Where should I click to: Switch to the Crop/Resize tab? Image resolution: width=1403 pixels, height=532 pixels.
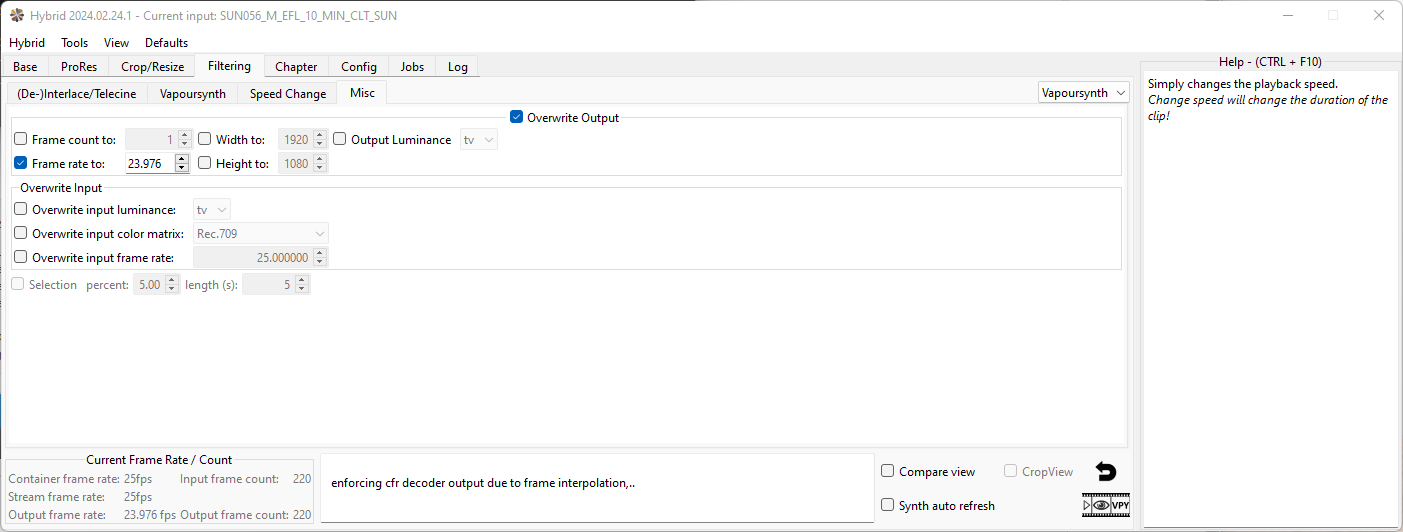pyautogui.click(x=152, y=67)
